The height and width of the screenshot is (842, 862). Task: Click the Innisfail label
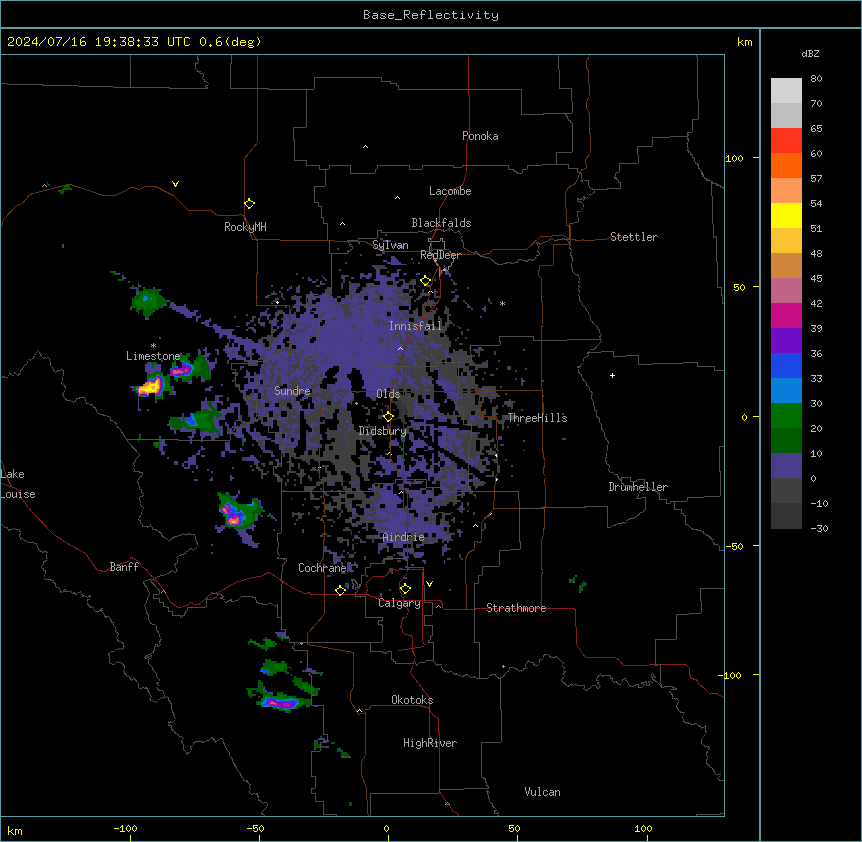point(415,326)
